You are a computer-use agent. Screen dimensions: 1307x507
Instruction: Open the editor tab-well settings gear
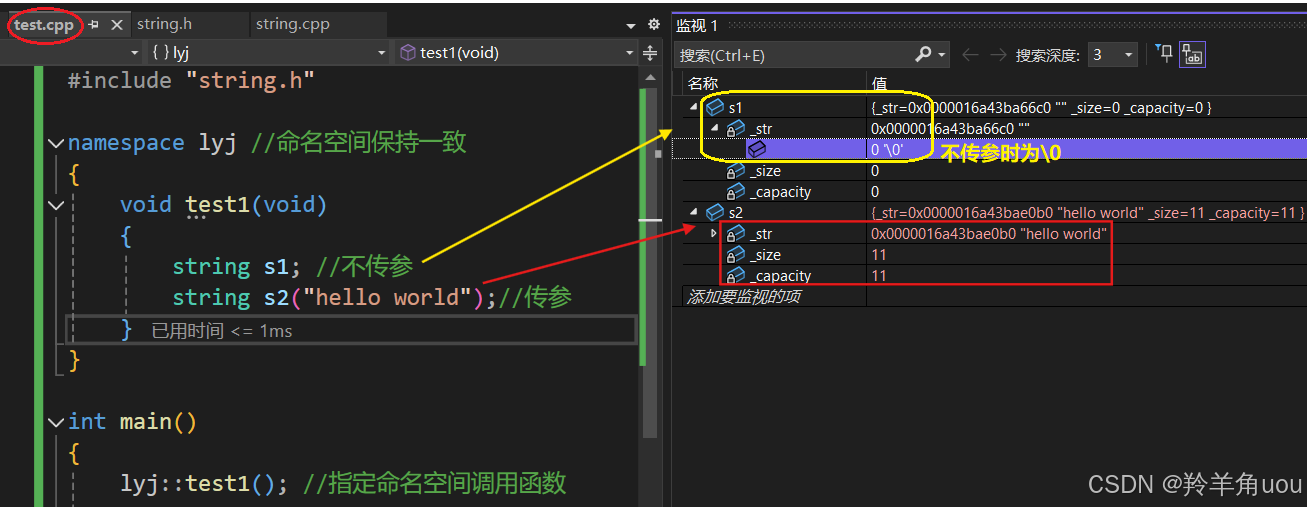(x=654, y=24)
